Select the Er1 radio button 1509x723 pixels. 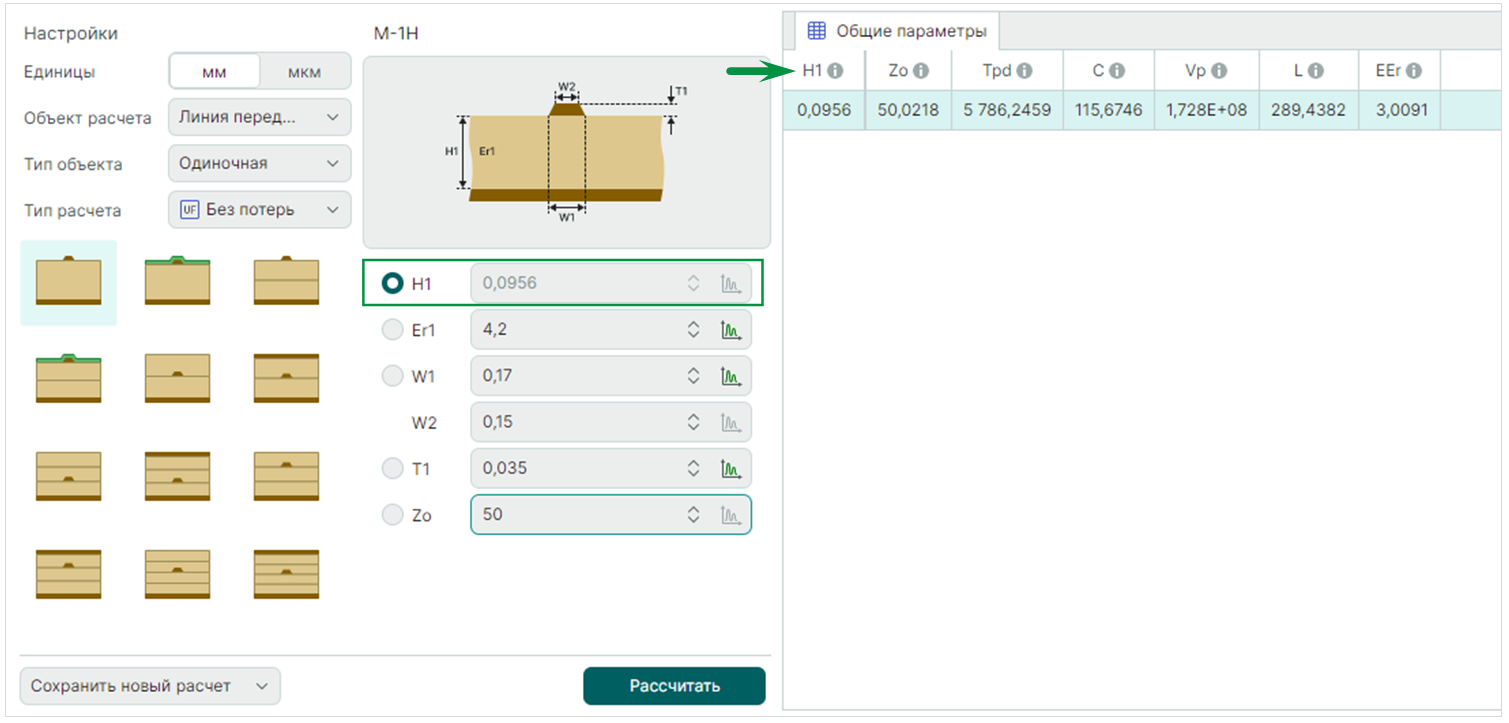[x=392, y=330]
